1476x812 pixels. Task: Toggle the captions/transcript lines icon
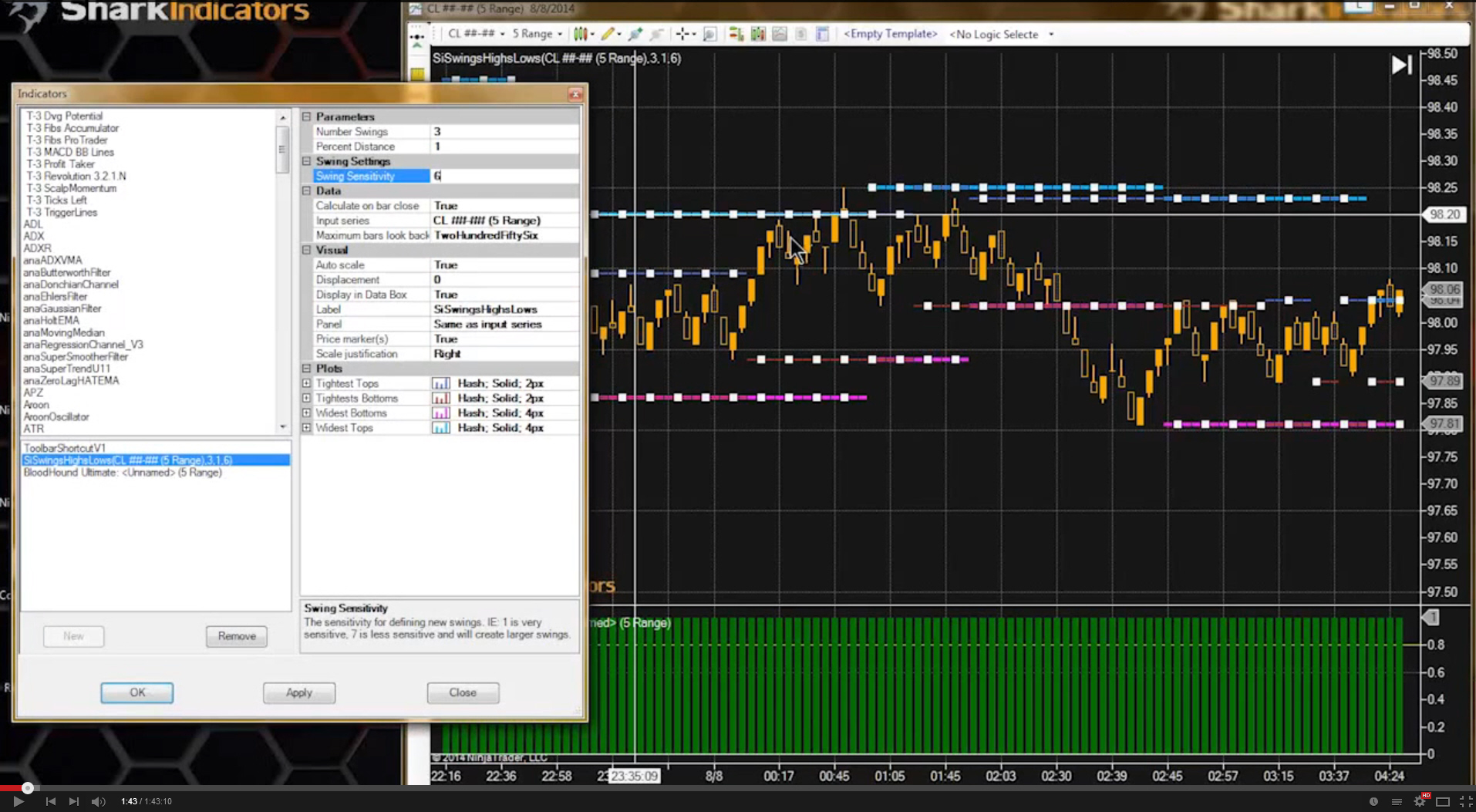[1397, 802]
